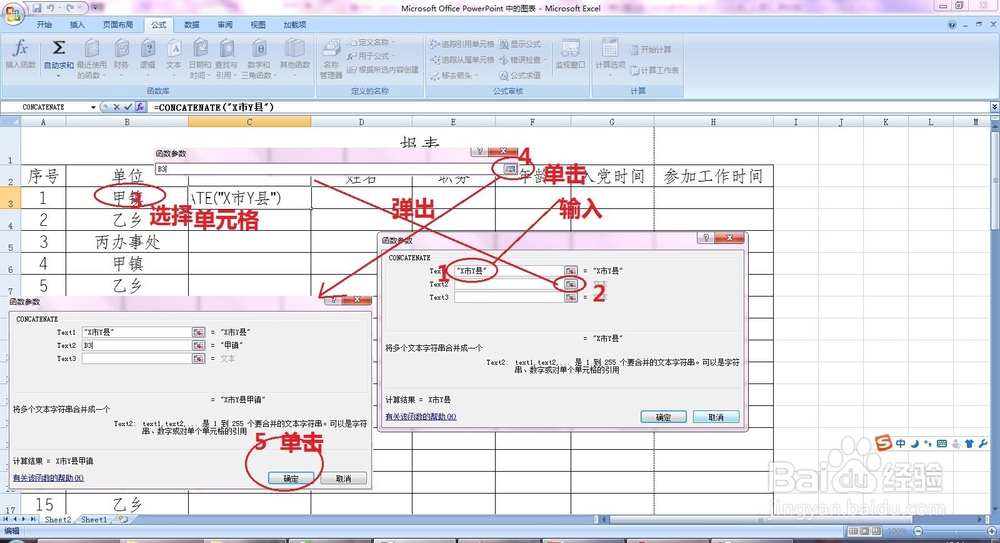Image resolution: width=1000 pixels, height=543 pixels.
Task: Toggle Sogou 中 Chinese/English mode
Action: [x=901, y=443]
